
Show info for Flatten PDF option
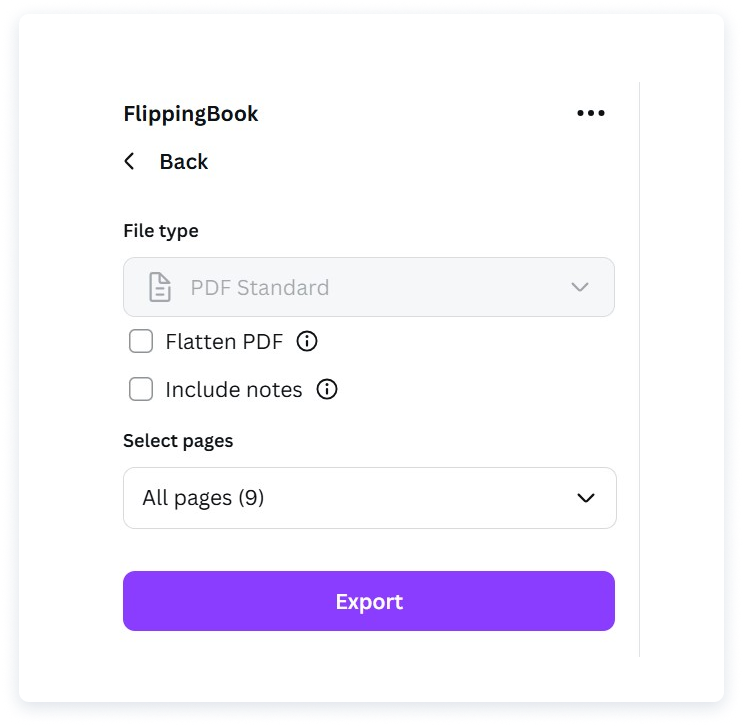click(307, 341)
